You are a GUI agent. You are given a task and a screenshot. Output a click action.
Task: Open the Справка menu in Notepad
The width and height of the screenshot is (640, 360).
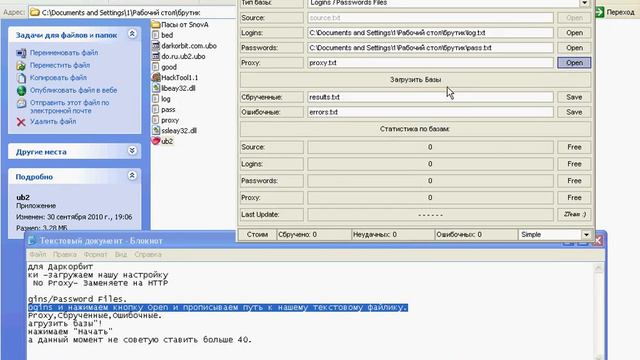(x=148, y=254)
